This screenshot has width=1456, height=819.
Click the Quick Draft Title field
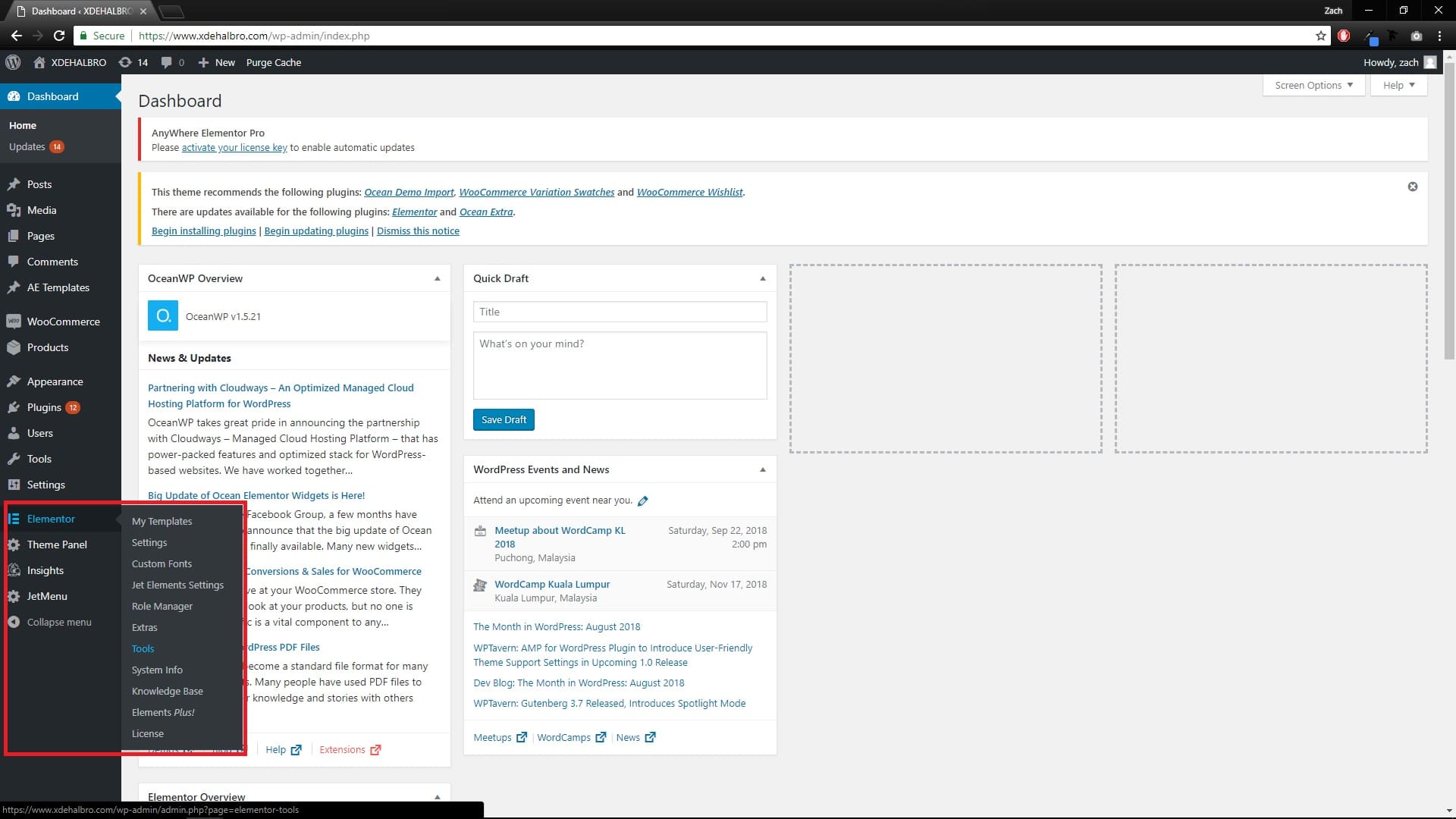click(x=620, y=312)
